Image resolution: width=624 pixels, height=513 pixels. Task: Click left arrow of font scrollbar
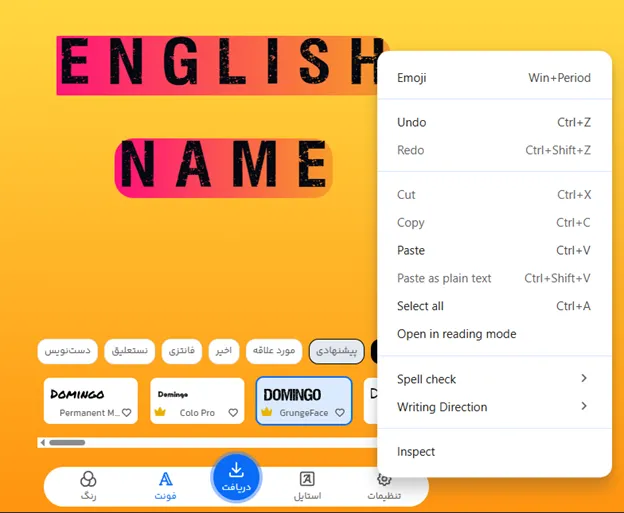click(x=42, y=442)
